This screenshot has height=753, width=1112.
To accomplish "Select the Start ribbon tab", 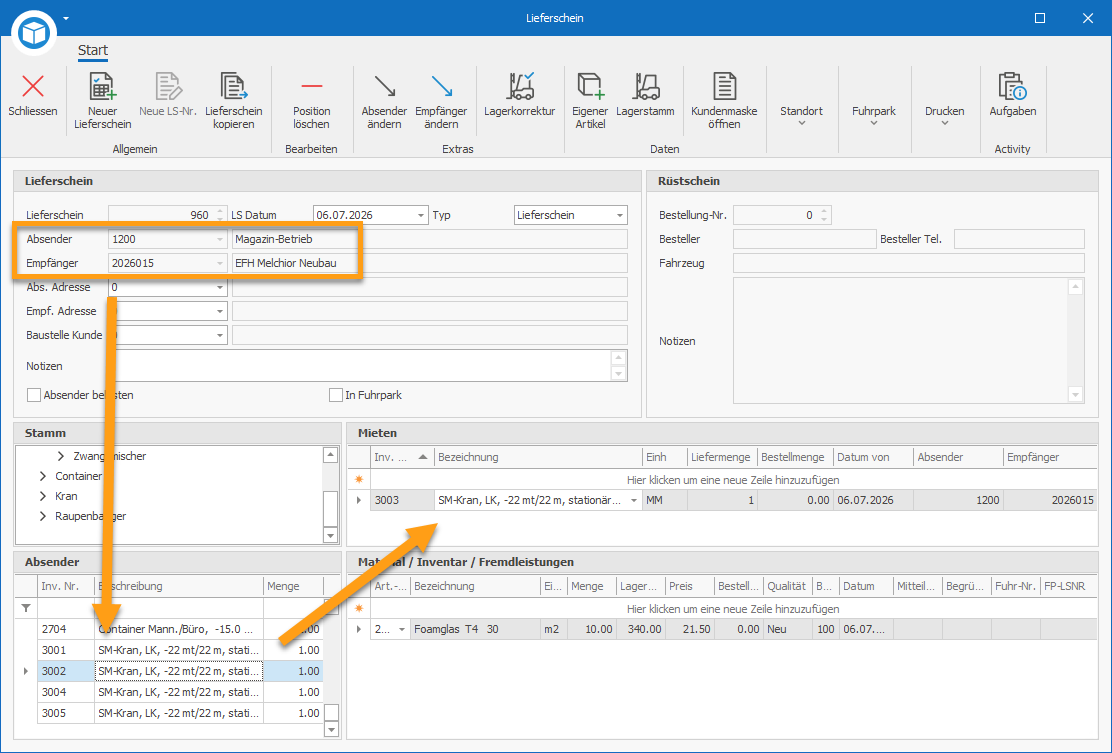I will [93, 50].
